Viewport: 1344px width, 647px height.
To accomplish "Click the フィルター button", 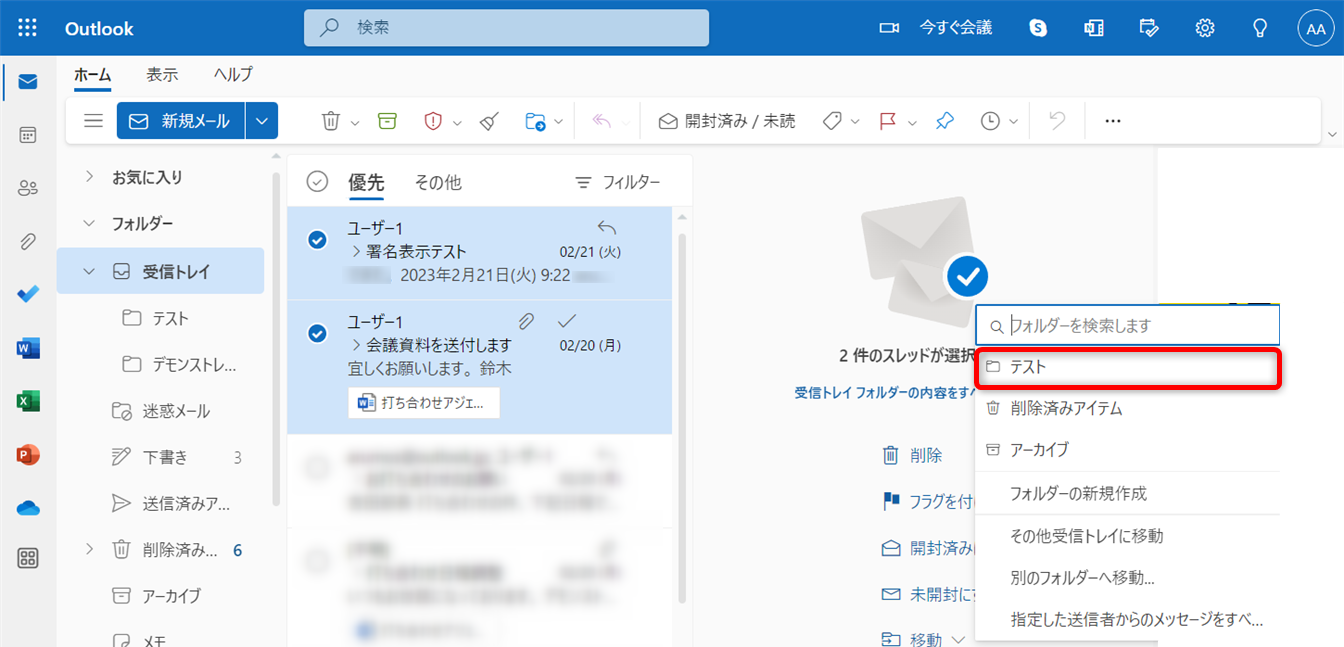I will click(x=617, y=182).
